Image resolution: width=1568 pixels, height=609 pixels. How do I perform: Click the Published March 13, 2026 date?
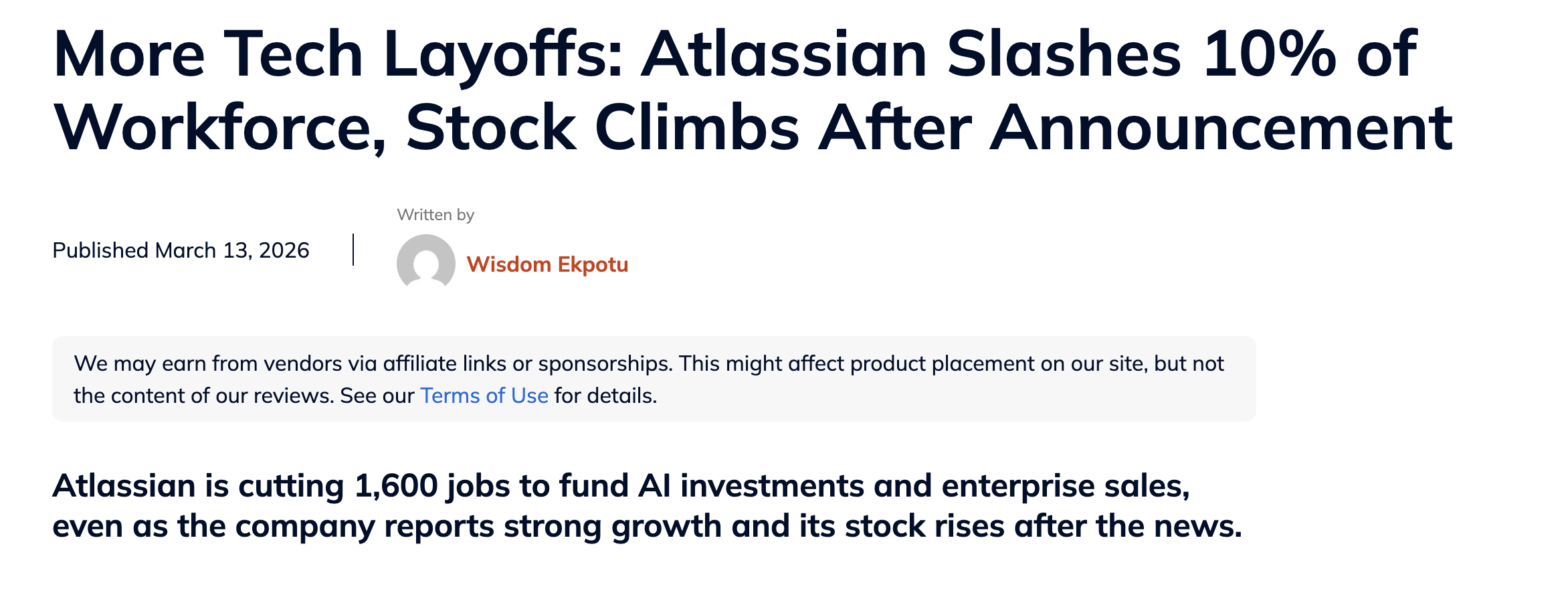click(x=181, y=250)
